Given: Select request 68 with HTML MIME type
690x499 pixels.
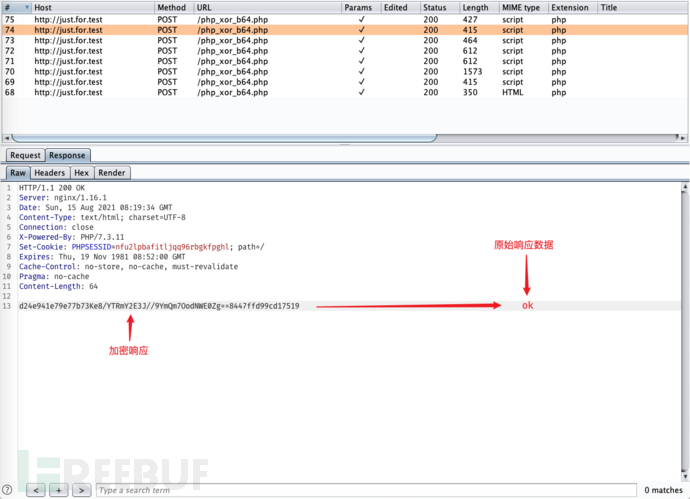Looking at the screenshot, I should tap(200, 92).
